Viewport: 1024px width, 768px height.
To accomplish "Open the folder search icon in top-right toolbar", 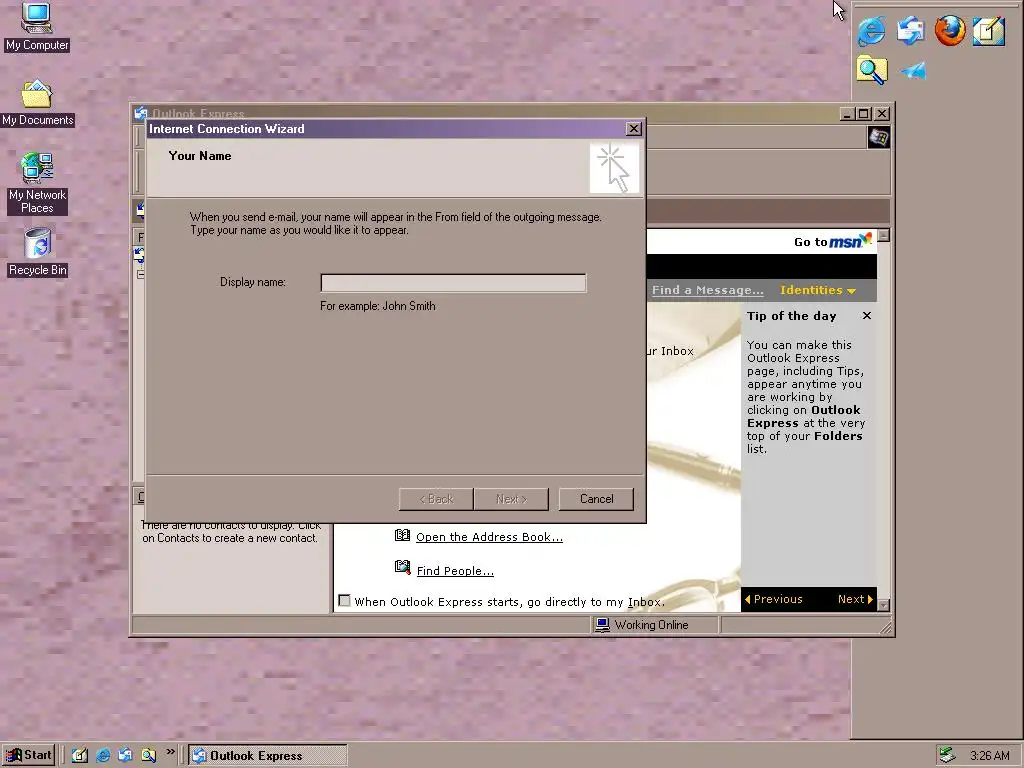I will pyautogui.click(x=872, y=70).
